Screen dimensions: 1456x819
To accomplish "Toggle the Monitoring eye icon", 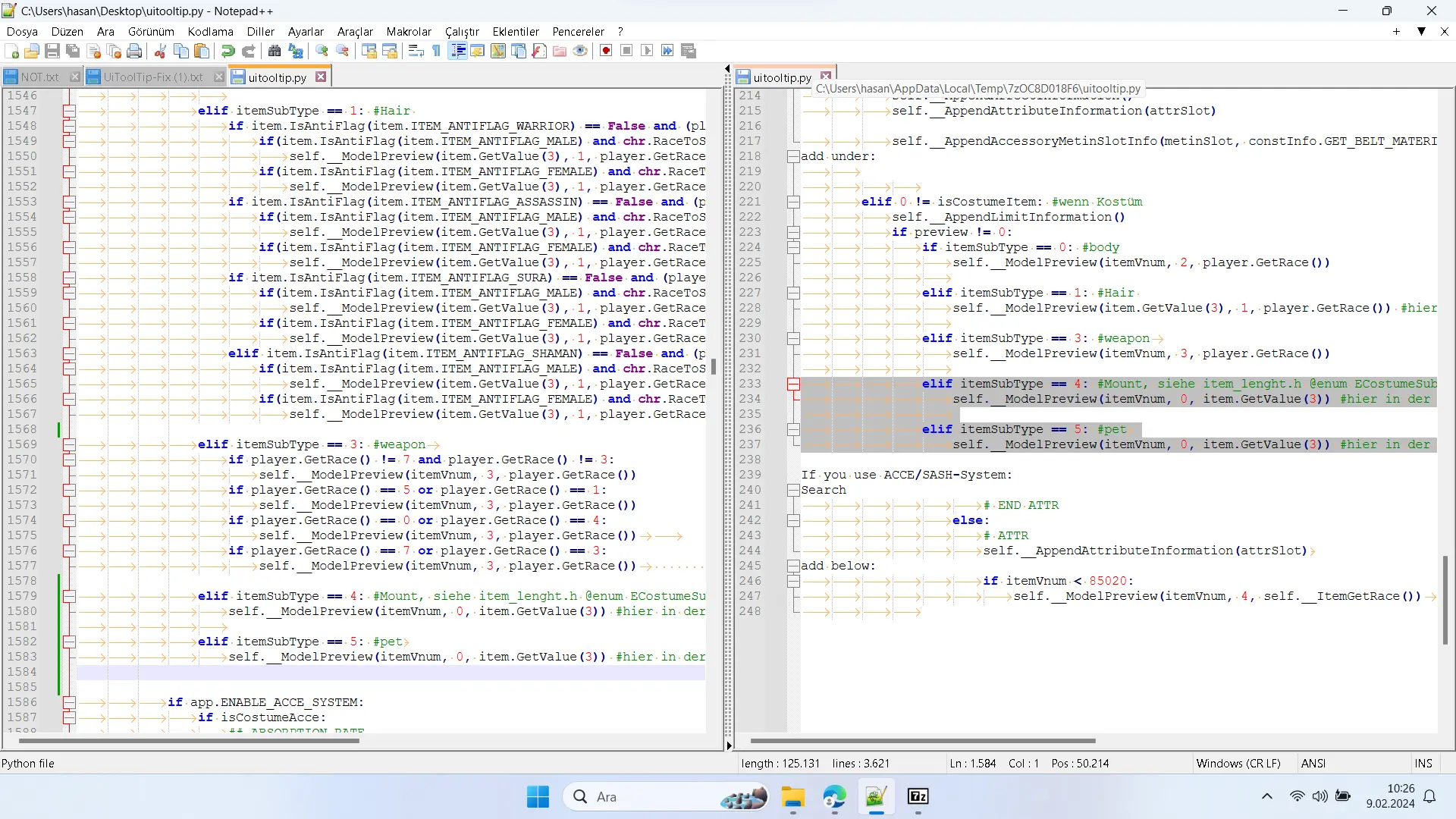I will tap(580, 51).
